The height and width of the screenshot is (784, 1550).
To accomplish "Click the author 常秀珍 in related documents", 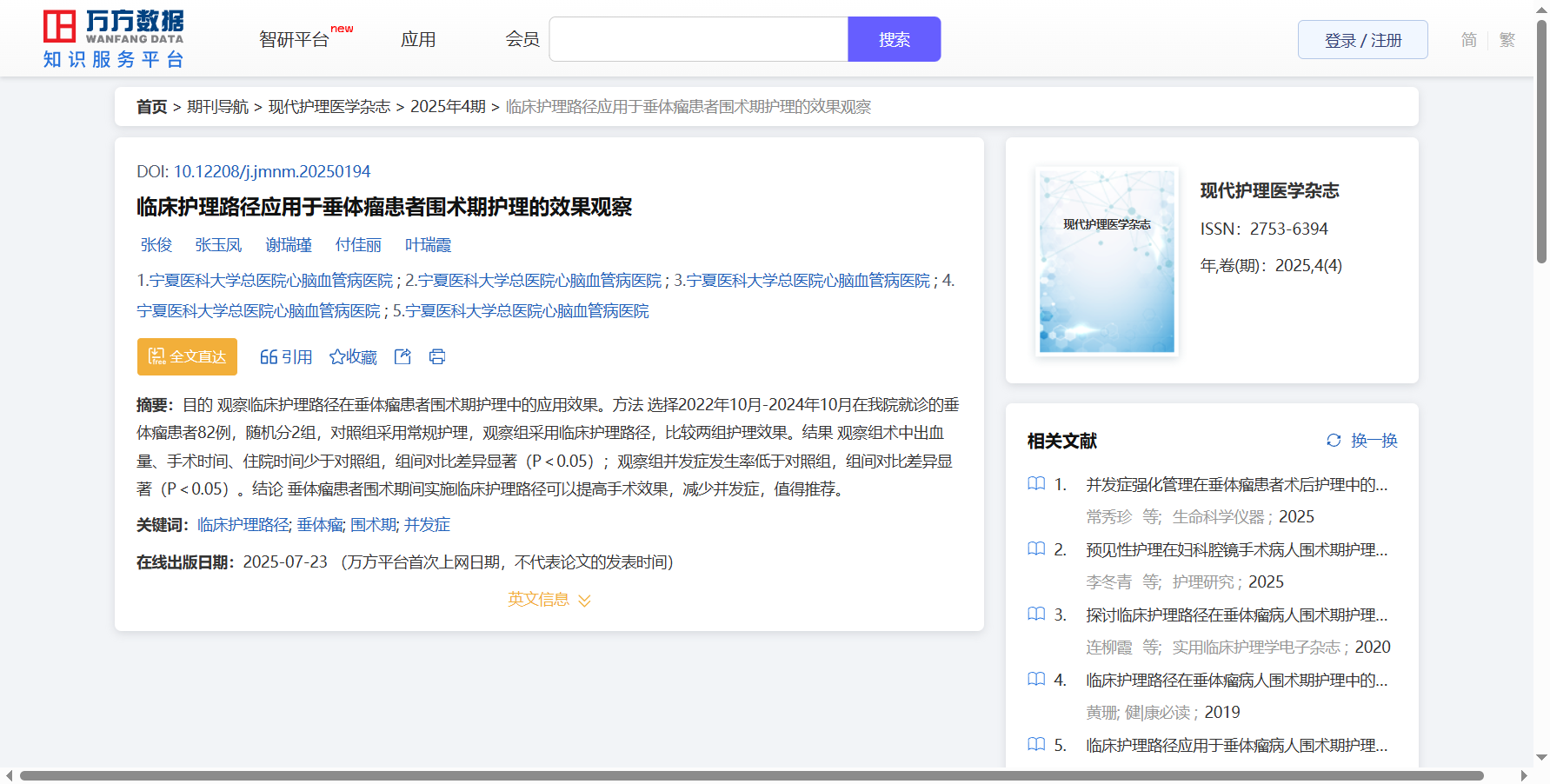I will [x=1109, y=517].
